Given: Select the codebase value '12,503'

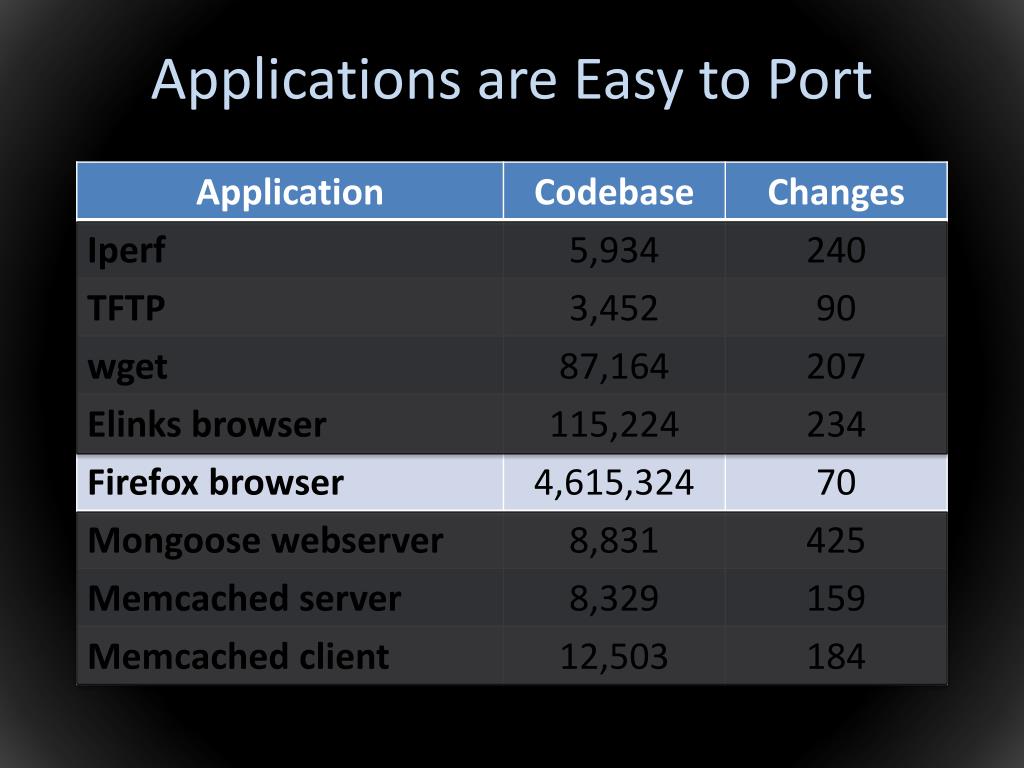Looking at the screenshot, I should coord(614,656).
